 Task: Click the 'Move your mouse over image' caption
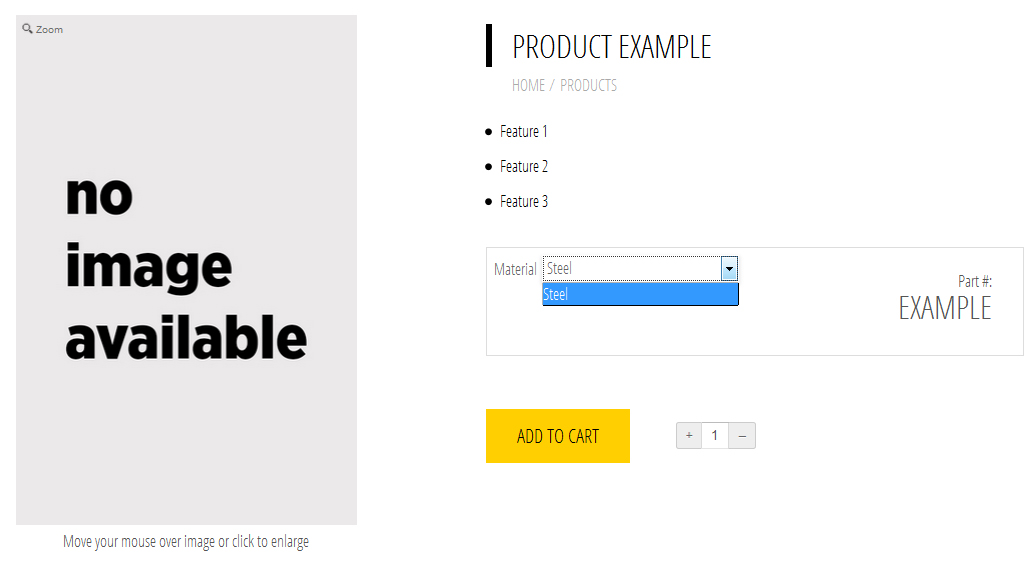point(186,542)
